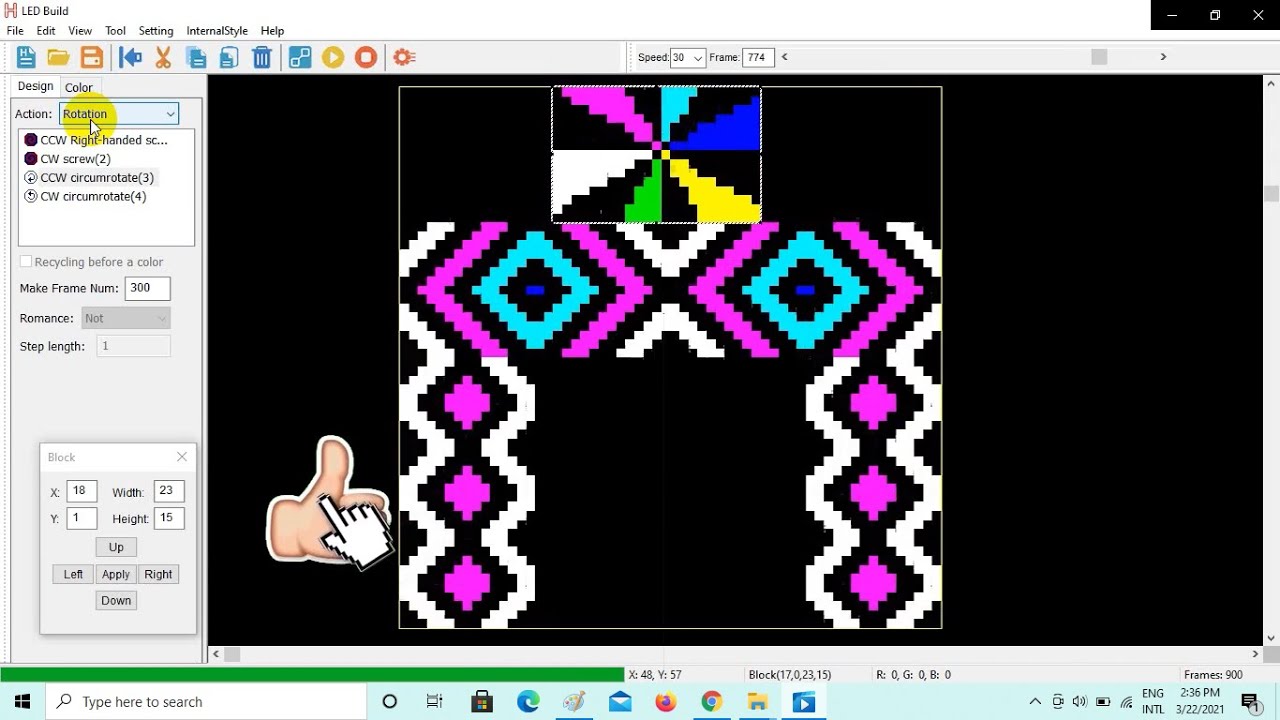Open a file using the folder icon
This screenshot has width=1280, height=720.
pyautogui.click(x=58, y=57)
